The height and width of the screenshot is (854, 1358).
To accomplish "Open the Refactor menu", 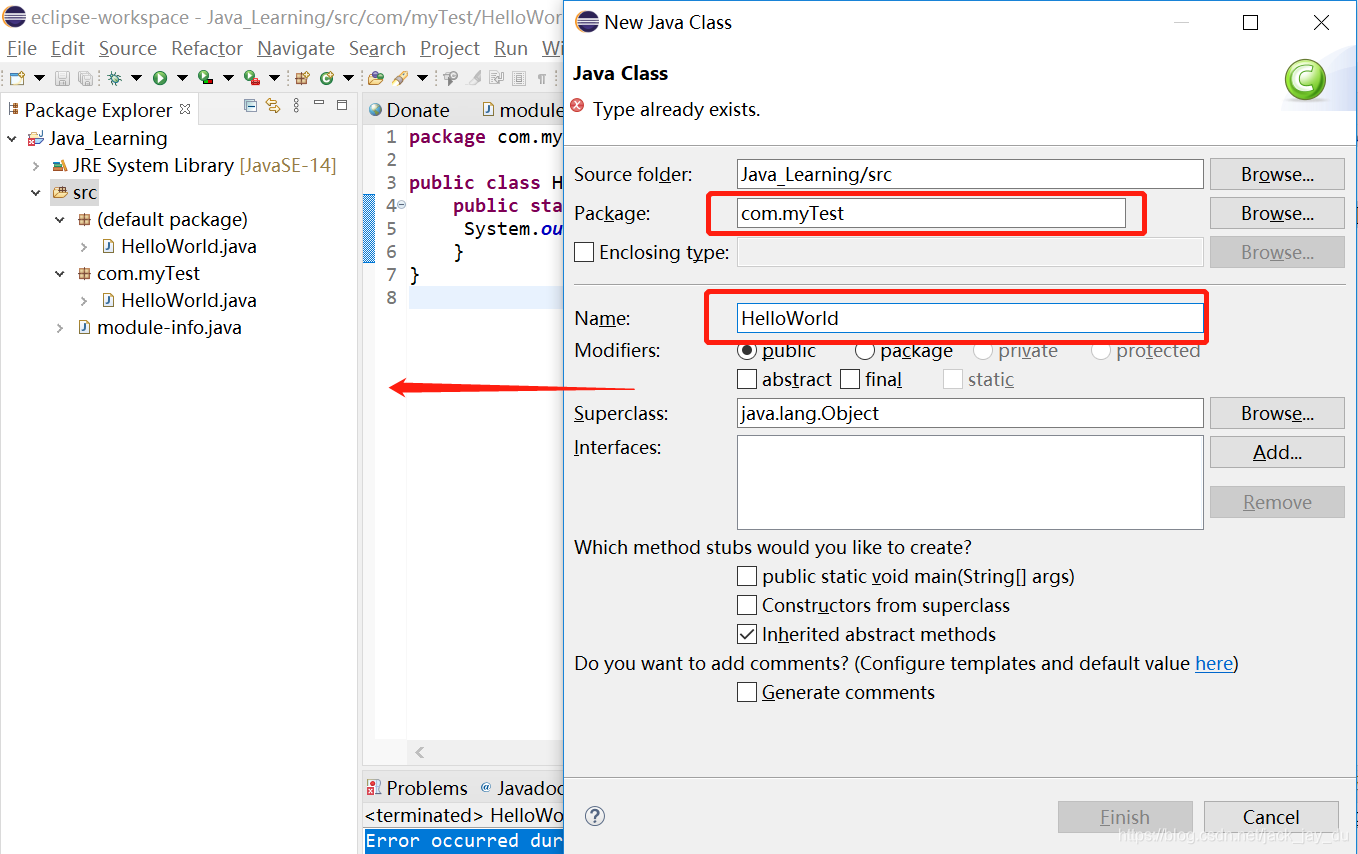I will point(207,48).
